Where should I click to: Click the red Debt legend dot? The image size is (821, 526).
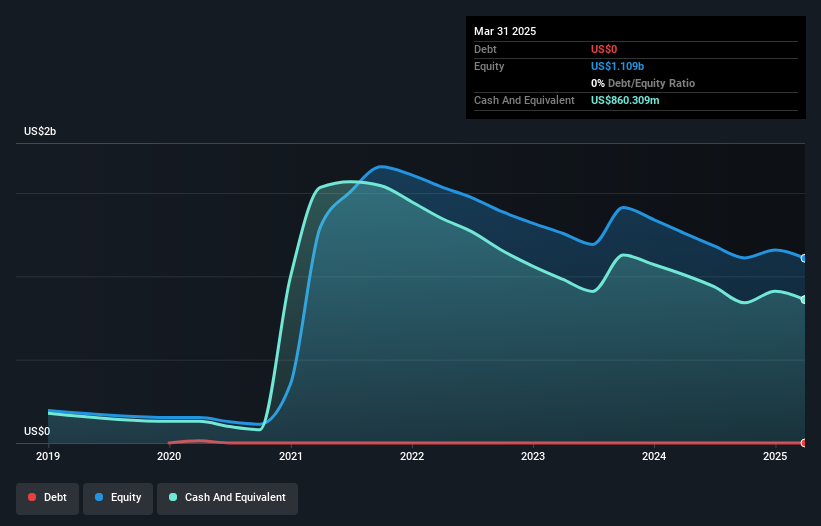click(x=32, y=497)
